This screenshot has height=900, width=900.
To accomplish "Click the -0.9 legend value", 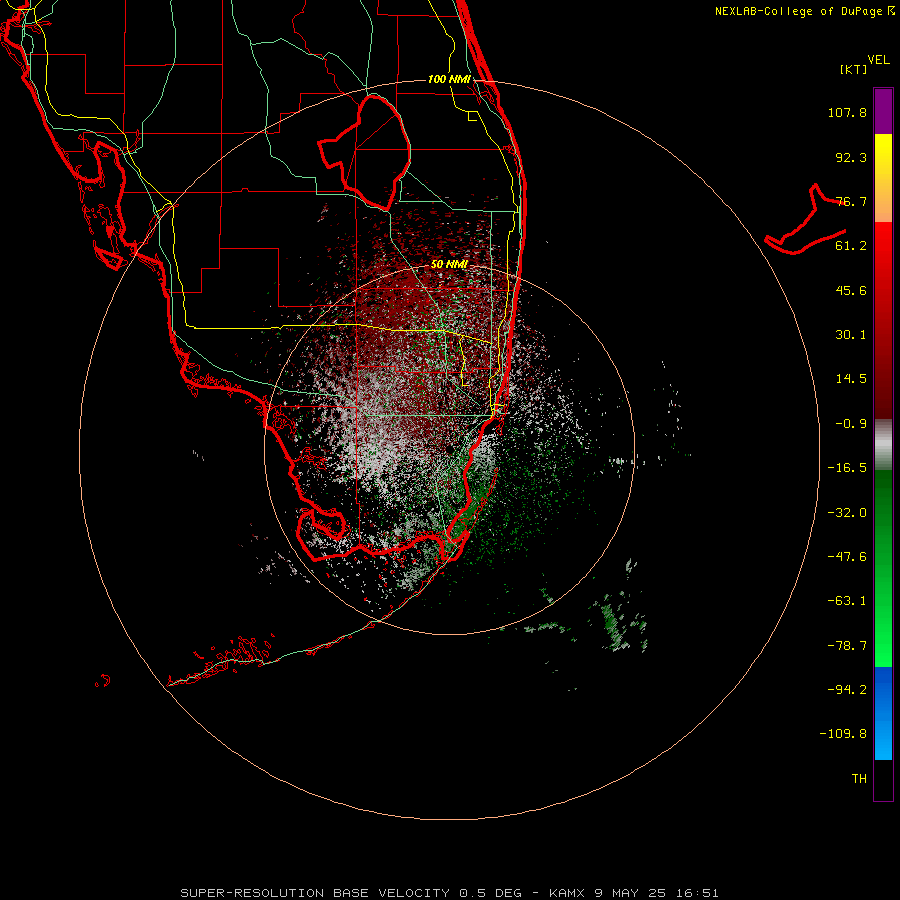I will [x=851, y=424].
